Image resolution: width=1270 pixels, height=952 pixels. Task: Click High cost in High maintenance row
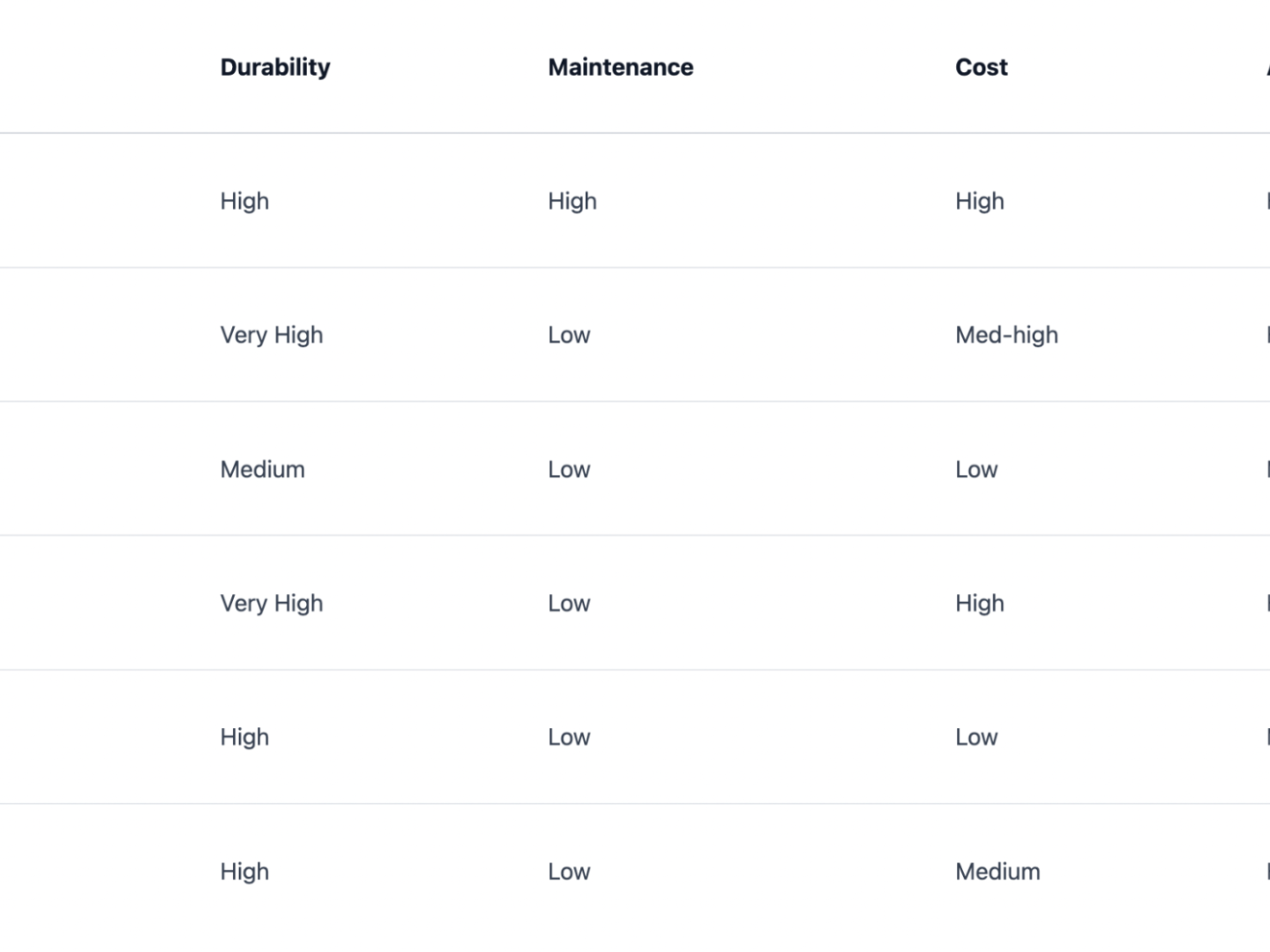click(x=979, y=201)
